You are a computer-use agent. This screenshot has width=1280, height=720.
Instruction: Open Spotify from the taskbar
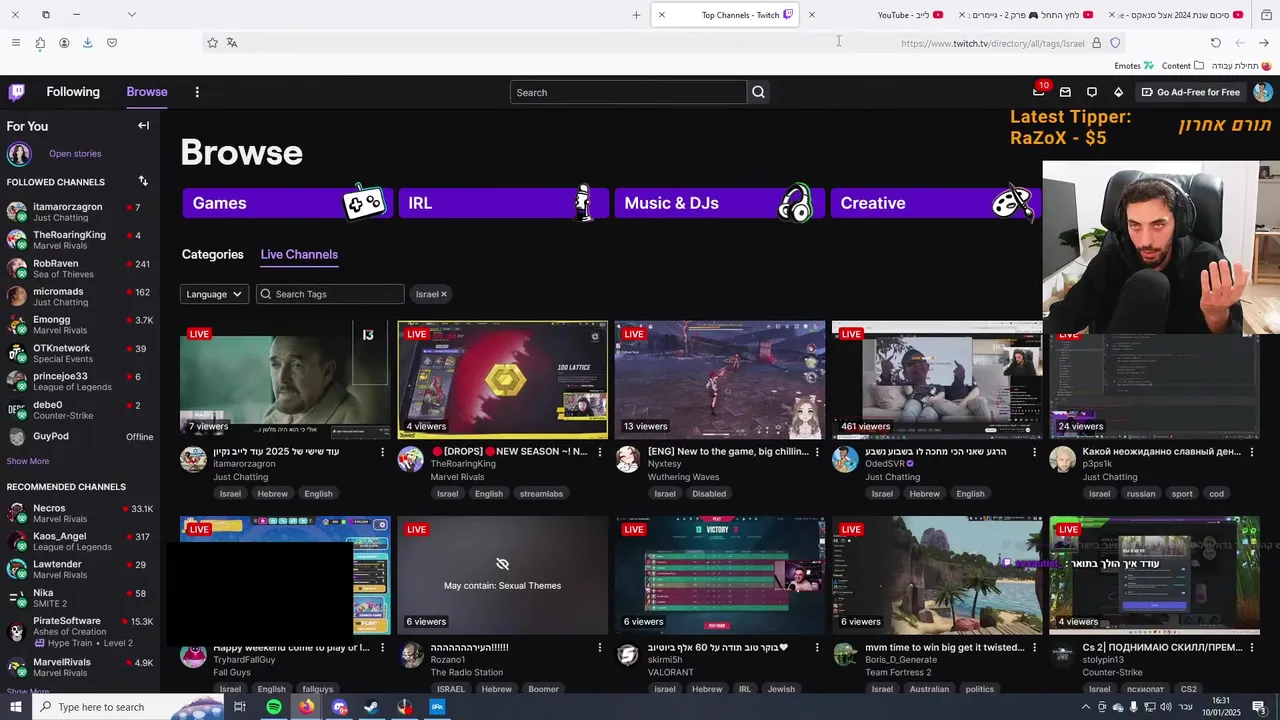274,707
